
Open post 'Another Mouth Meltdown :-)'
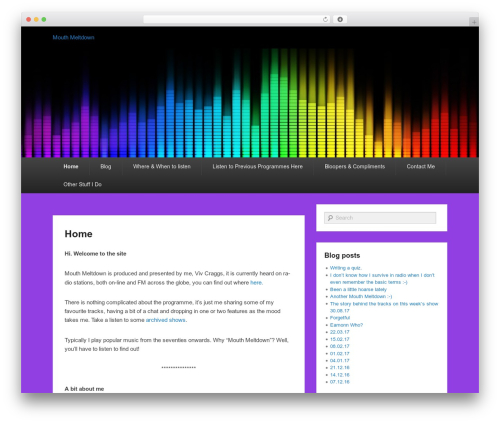click(x=361, y=296)
